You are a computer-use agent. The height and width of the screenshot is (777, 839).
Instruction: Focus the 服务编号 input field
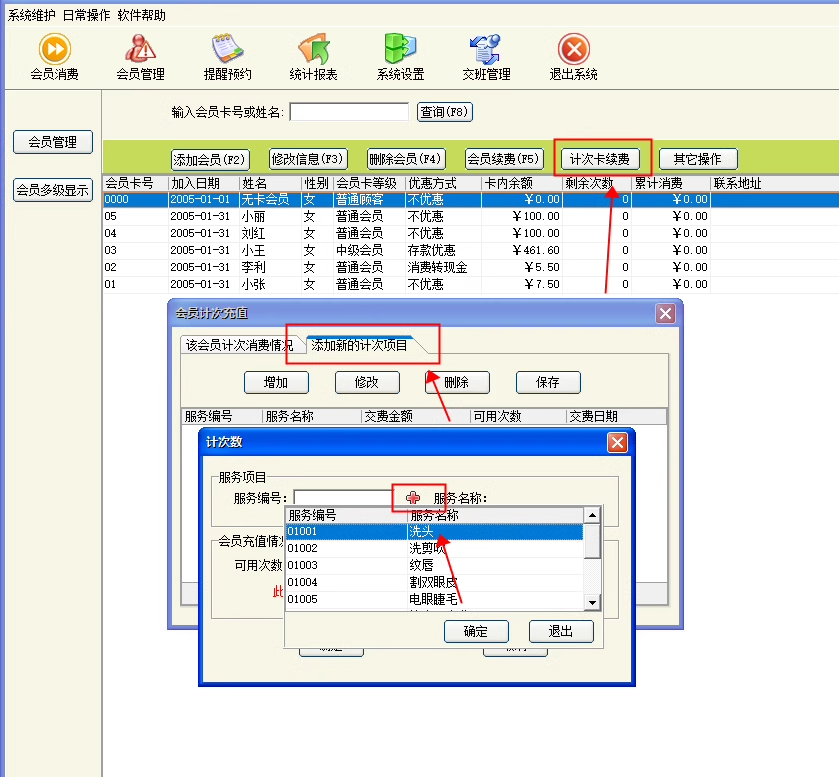point(345,498)
